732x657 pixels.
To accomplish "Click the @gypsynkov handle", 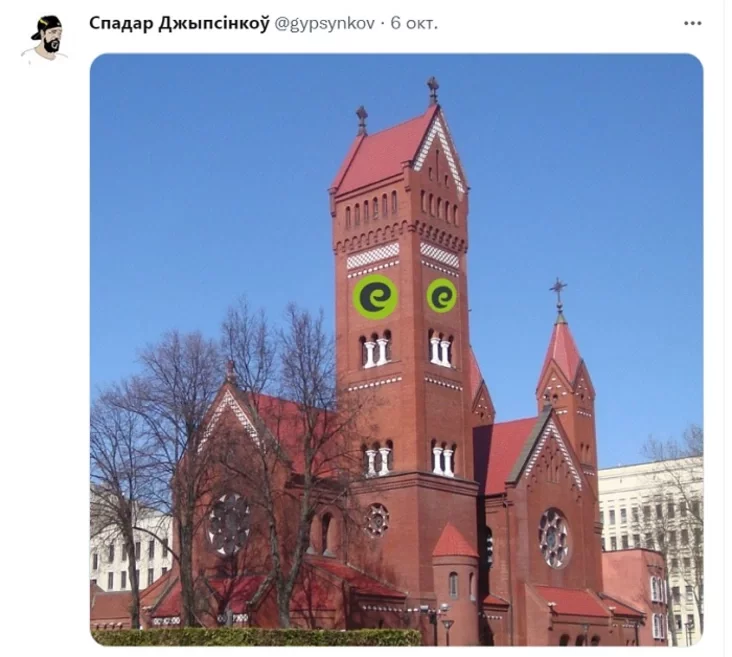I will coord(324,23).
